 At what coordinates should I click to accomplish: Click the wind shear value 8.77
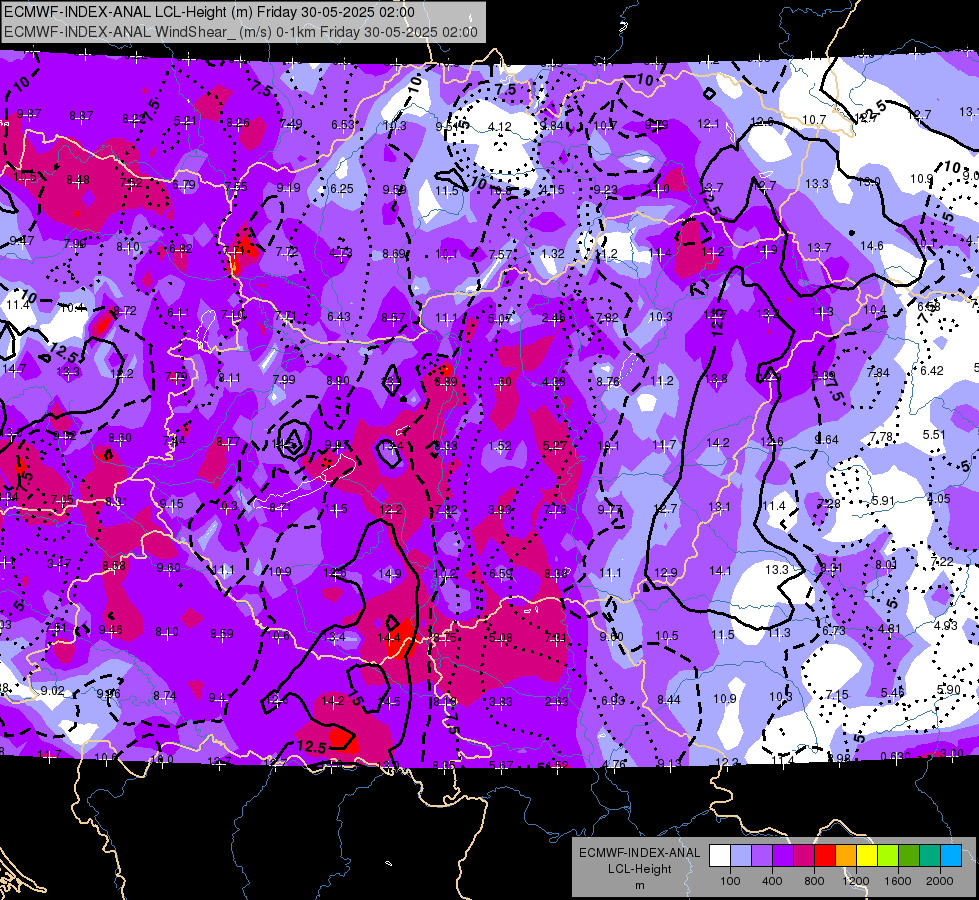coord(228,442)
